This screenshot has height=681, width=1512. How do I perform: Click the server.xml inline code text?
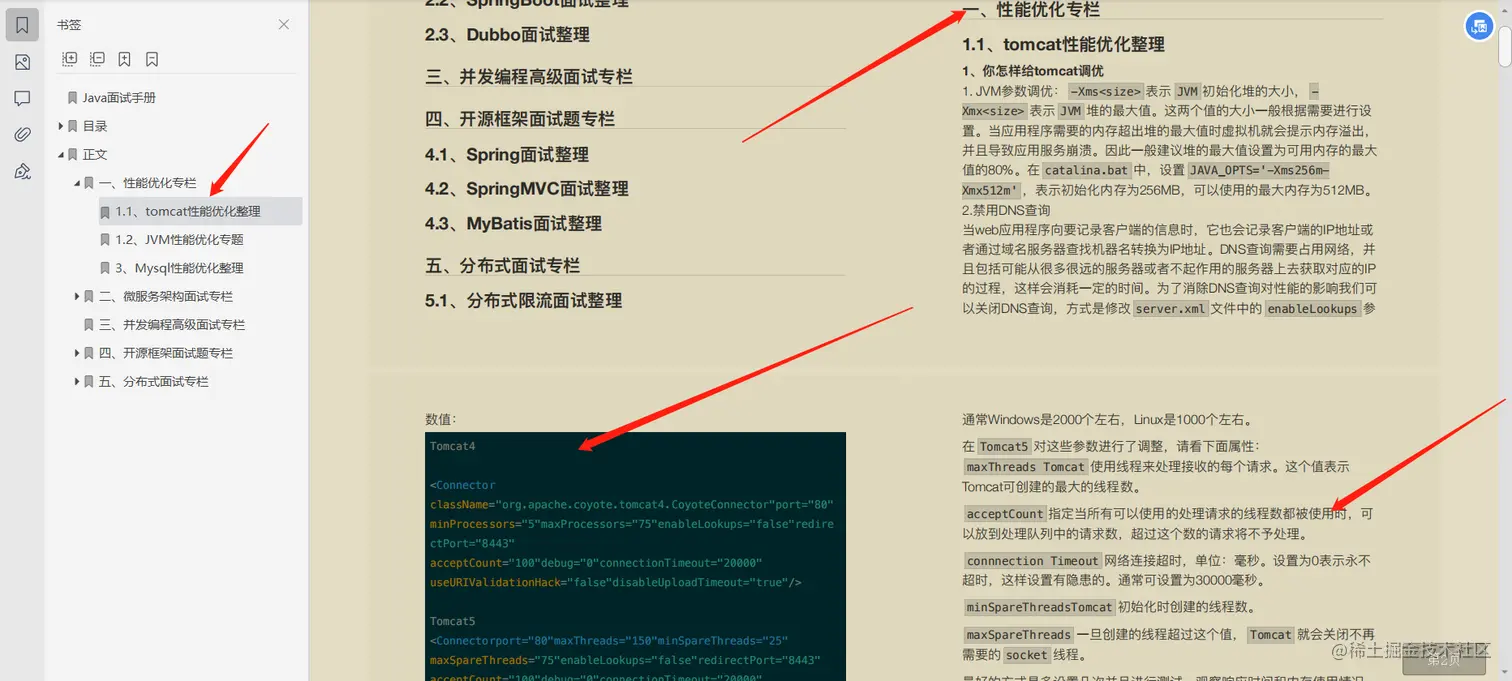(1170, 309)
